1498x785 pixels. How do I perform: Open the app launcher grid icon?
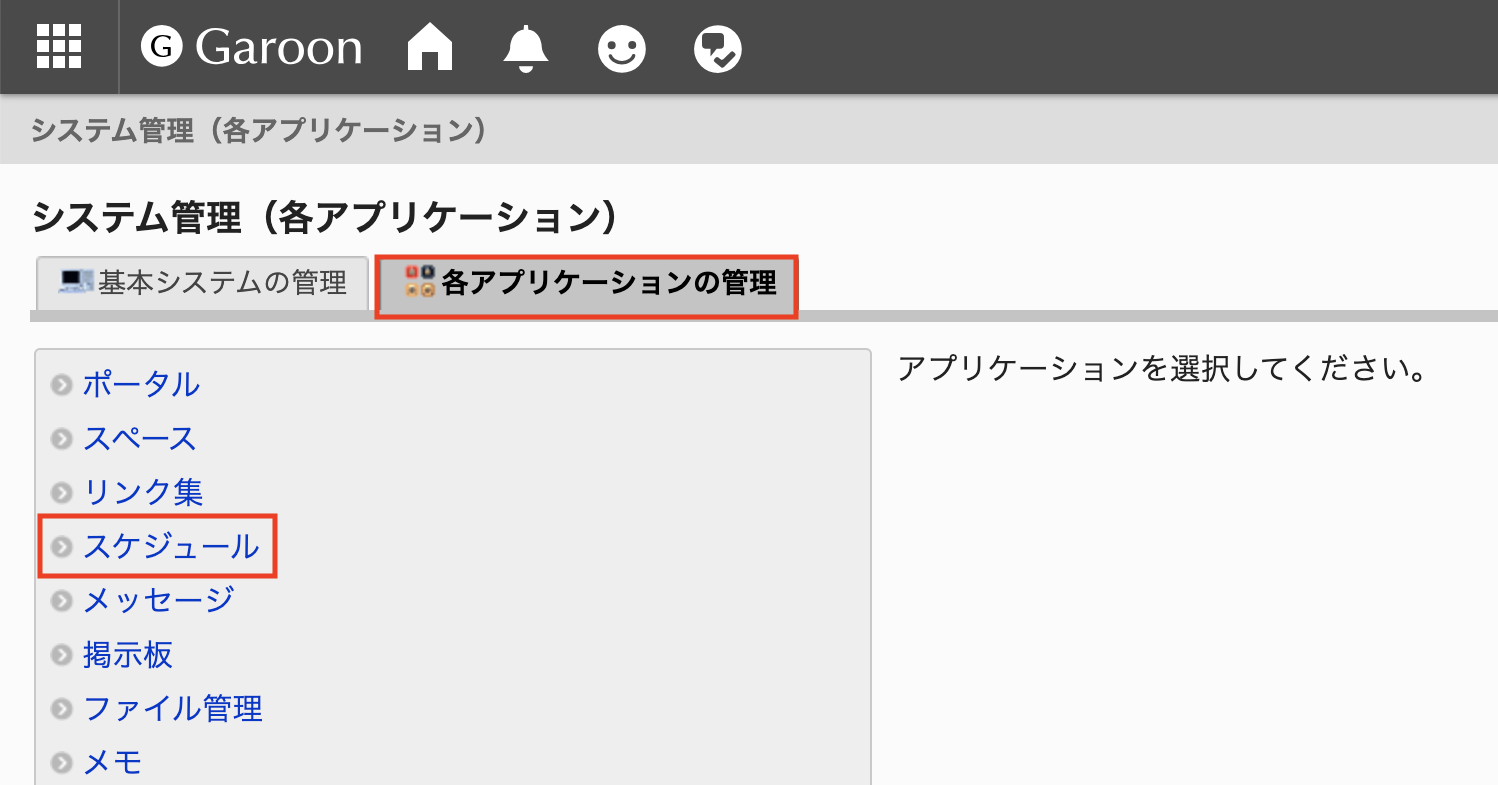pos(59,46)
